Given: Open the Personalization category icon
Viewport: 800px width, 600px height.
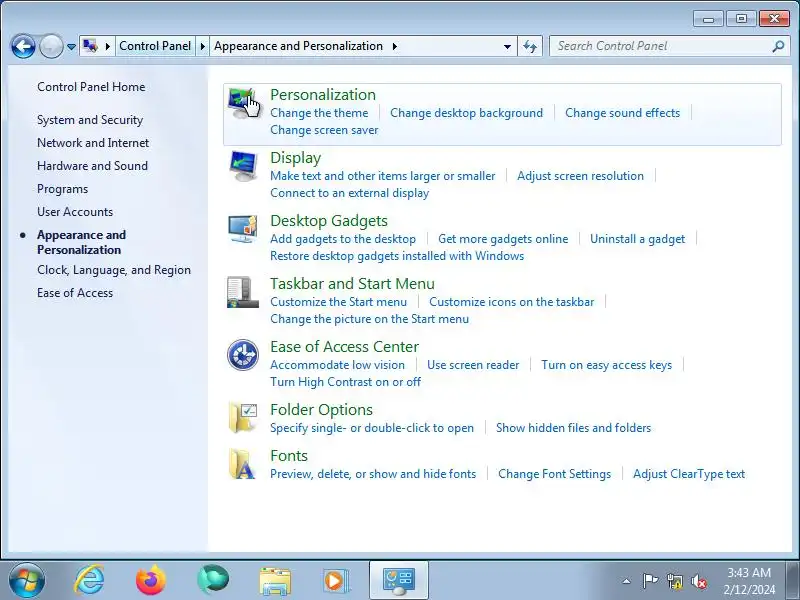Looking at the screenshot, I should click(x=243, y=102).
